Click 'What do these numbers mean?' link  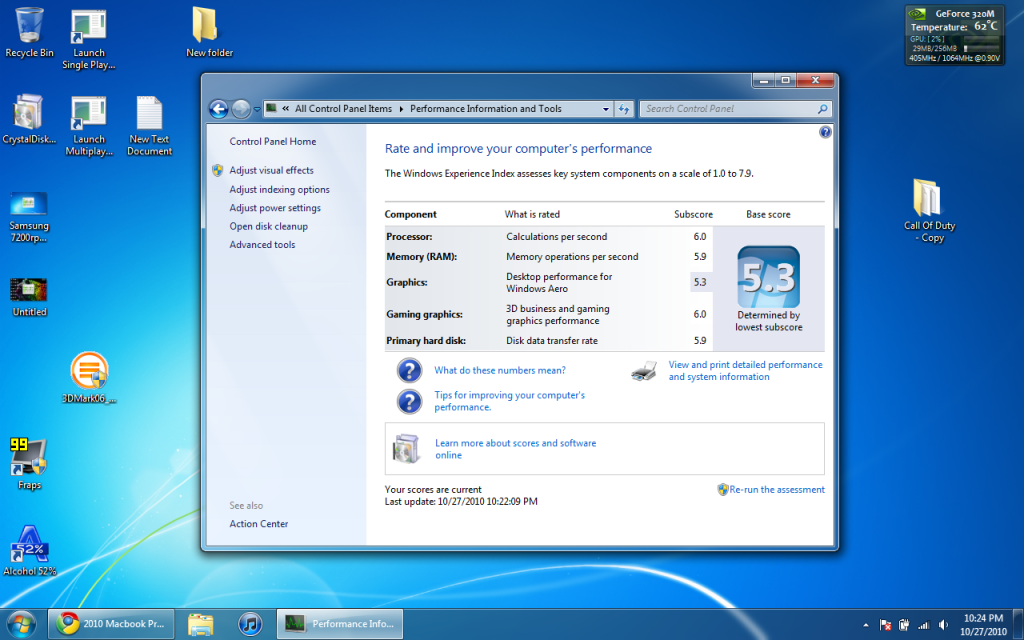[x=500, y=370]
